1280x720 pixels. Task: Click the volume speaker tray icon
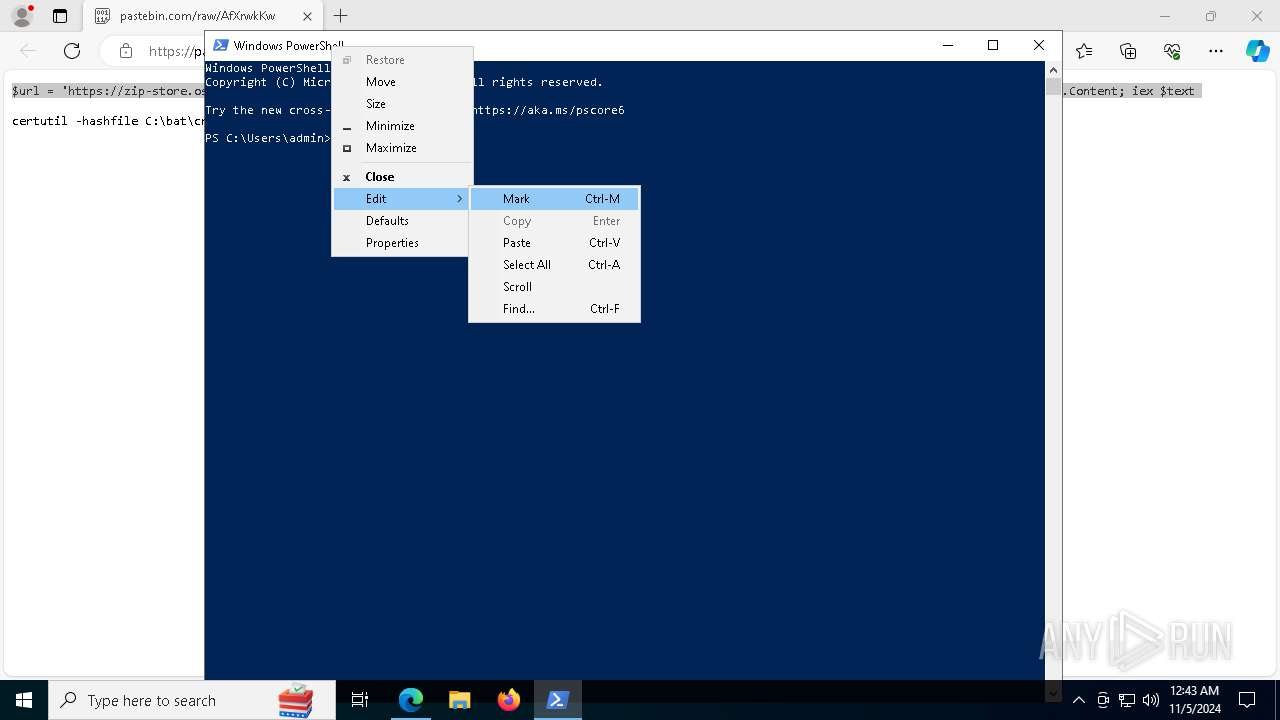click(x=1151, y=700)
